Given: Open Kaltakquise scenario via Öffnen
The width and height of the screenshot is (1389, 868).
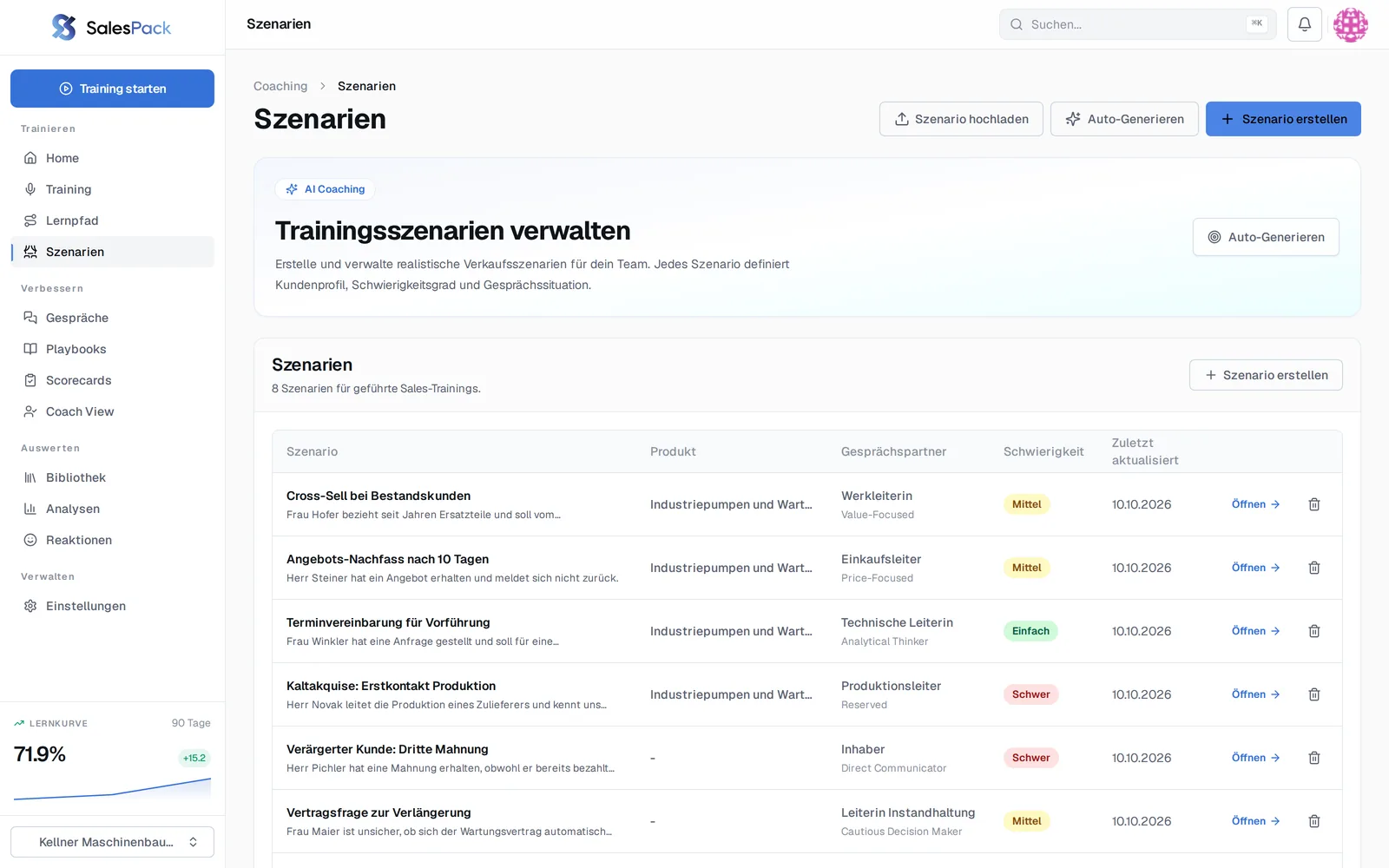Looking at the screenshot, I should (1256, 694).
